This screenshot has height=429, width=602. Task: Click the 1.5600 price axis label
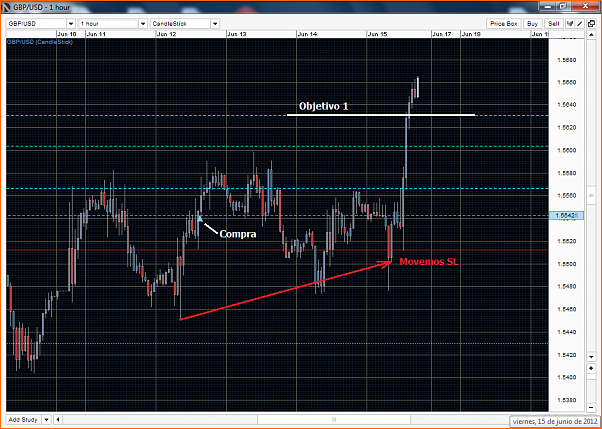(566, 150)
